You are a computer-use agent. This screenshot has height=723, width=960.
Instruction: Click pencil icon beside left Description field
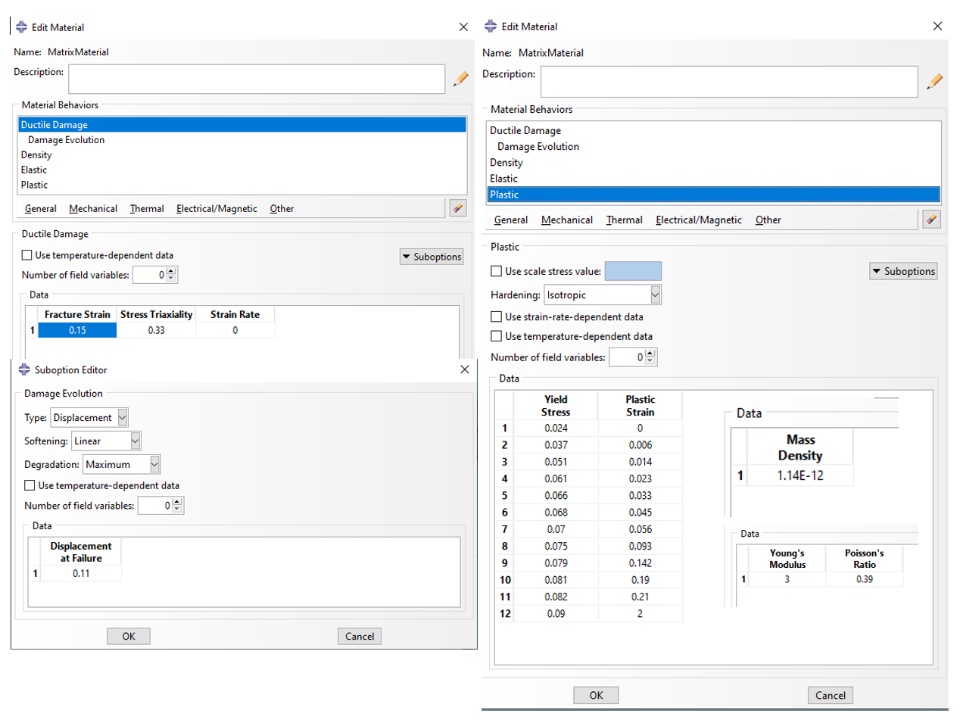460,79
